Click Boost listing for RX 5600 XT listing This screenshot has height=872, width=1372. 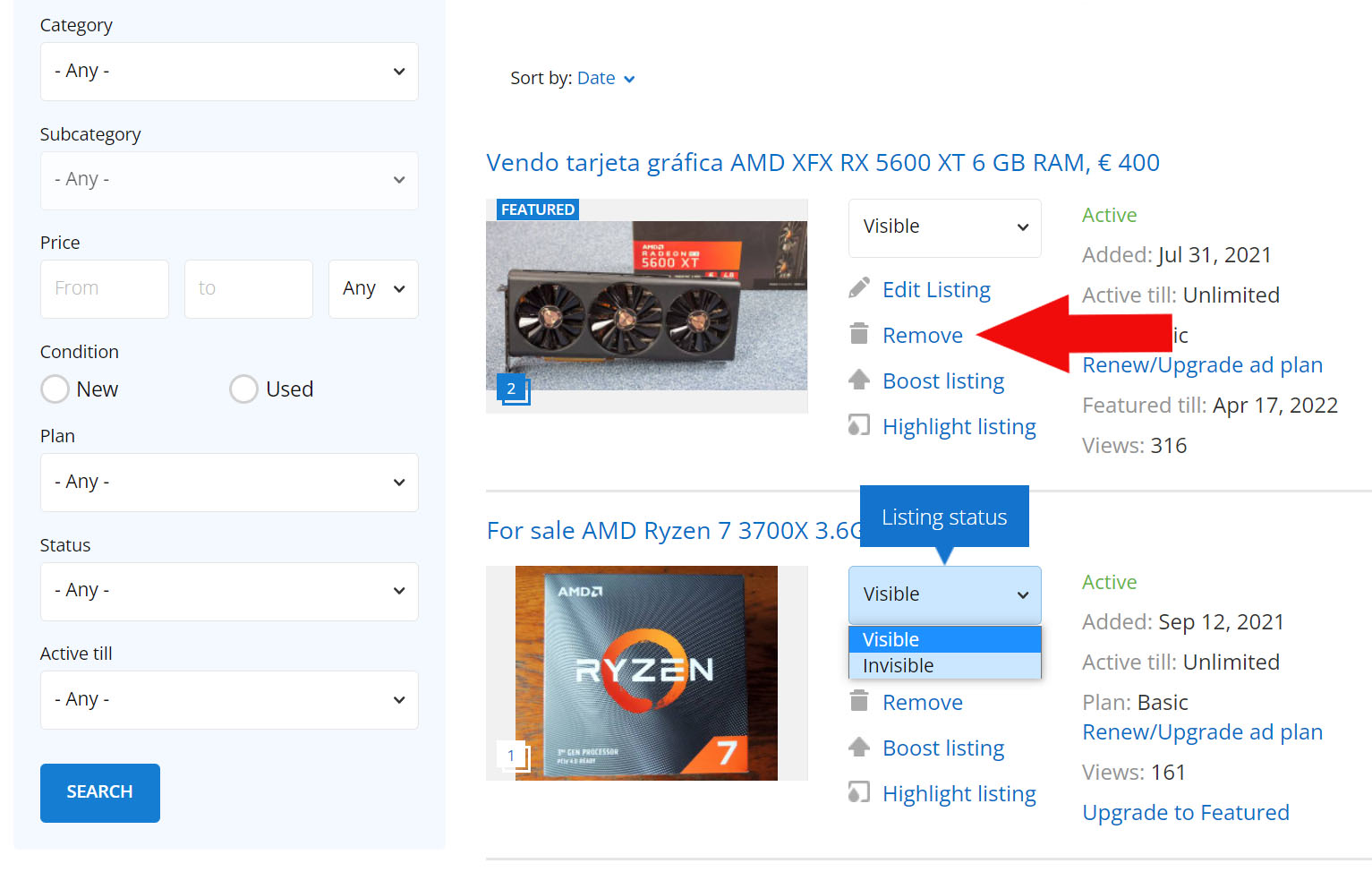(x=943, y=380)
